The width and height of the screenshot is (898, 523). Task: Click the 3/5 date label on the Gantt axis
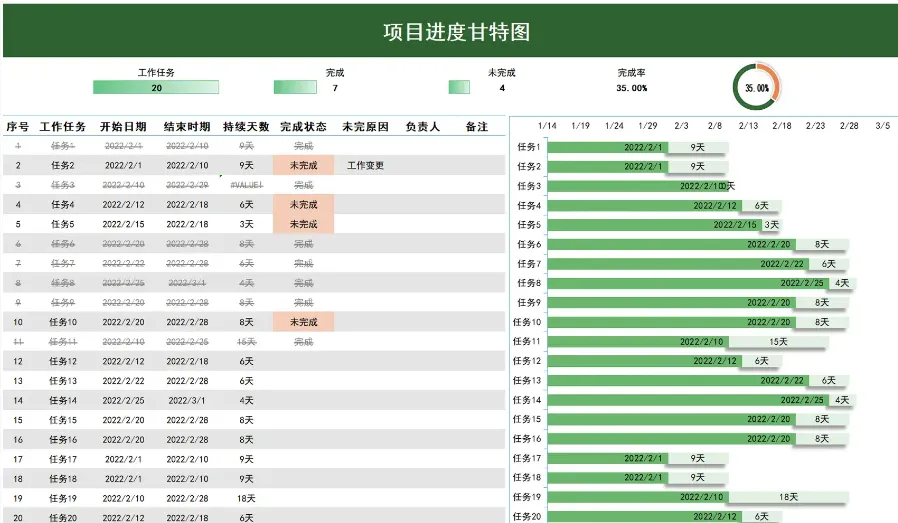(x=883, y=125)
